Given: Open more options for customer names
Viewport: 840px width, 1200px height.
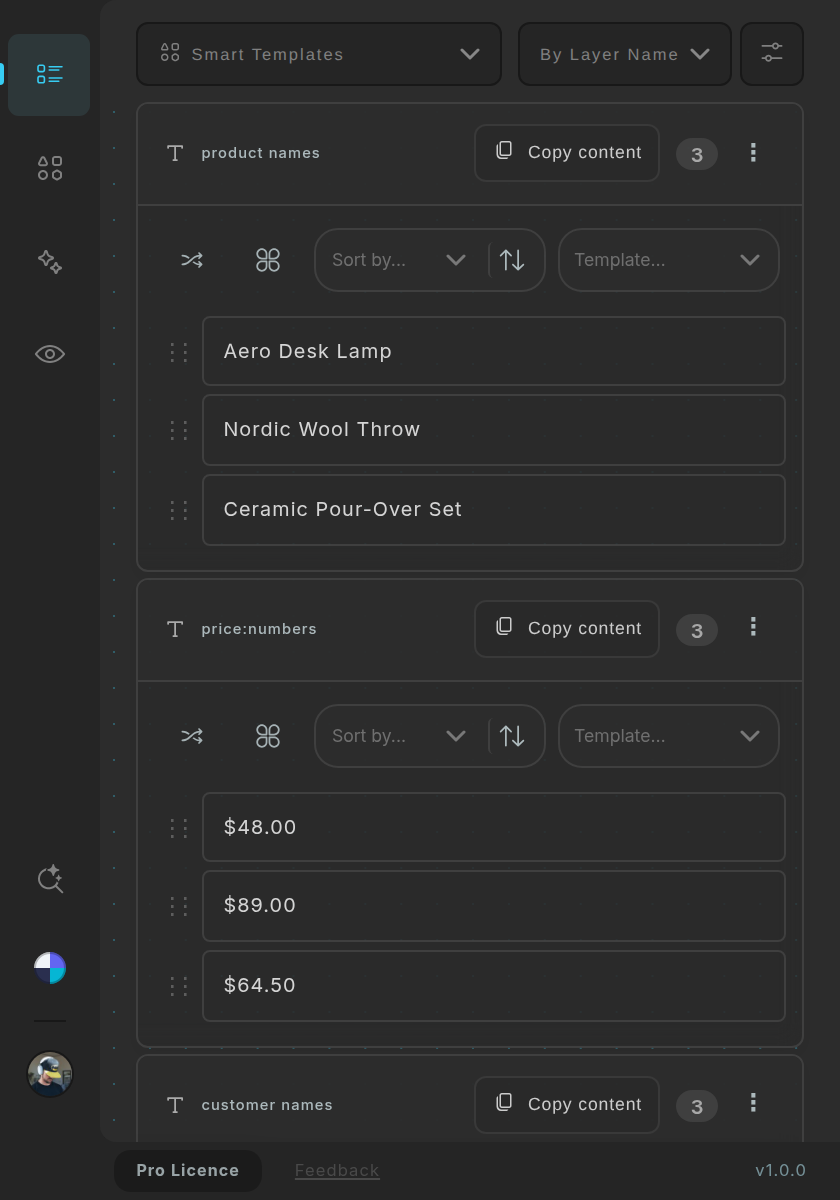Looking at the screenshot, I should point(753,1103).
